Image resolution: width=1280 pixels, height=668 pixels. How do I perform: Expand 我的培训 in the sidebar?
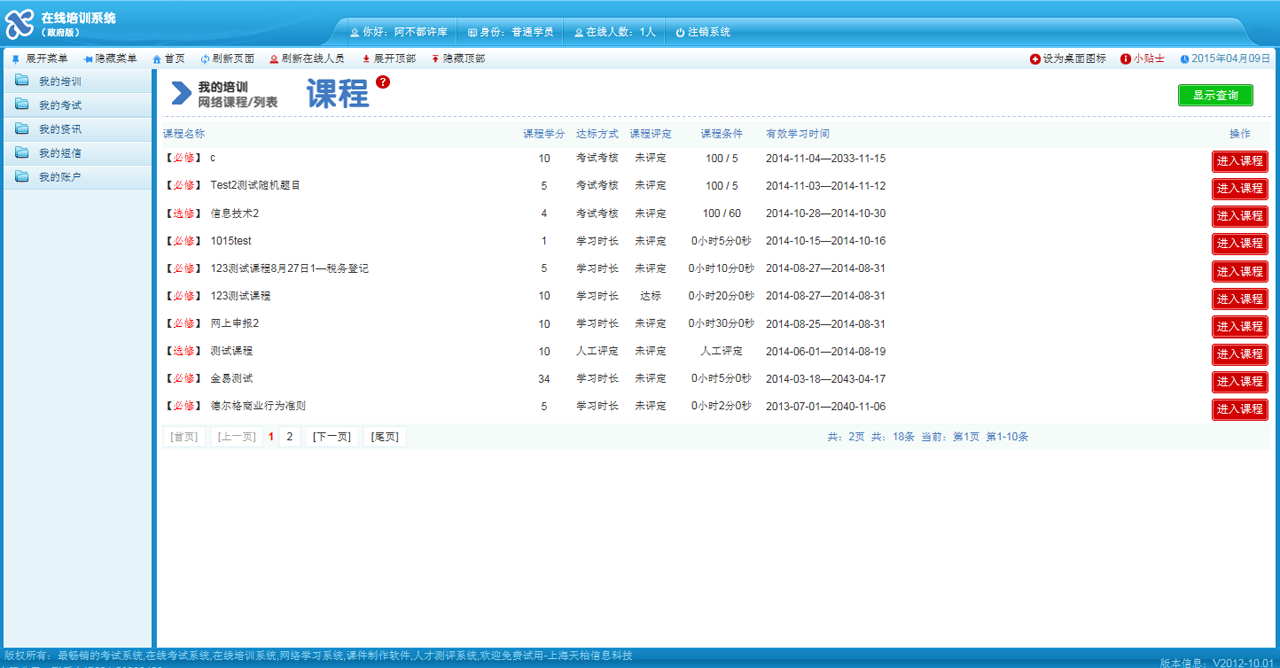[60, 81]
